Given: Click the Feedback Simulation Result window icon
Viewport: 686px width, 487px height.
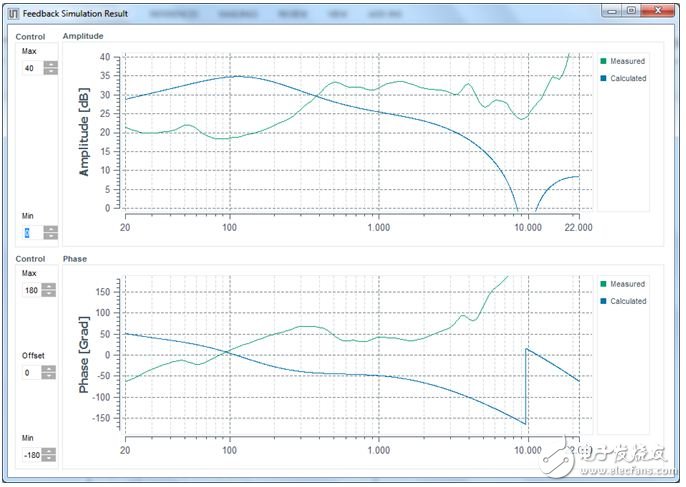Looking at the screenshot, I should coord(14,14).
